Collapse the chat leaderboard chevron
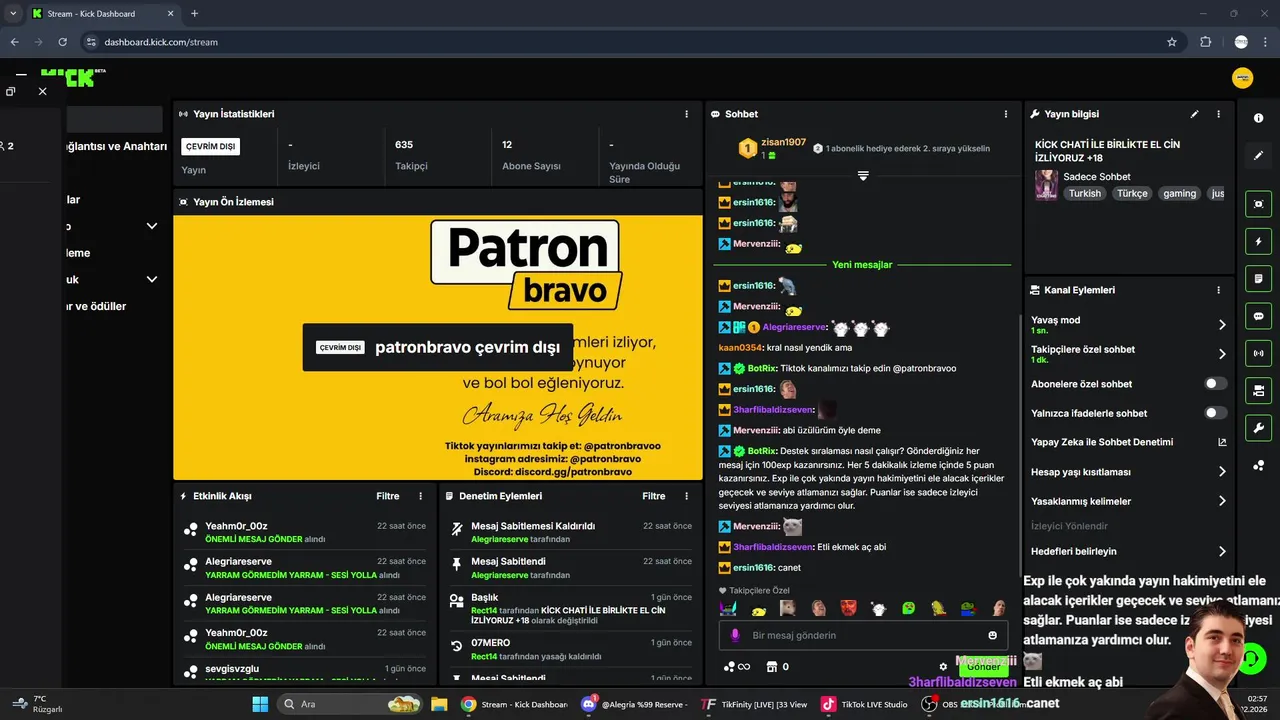 point(863,176)
